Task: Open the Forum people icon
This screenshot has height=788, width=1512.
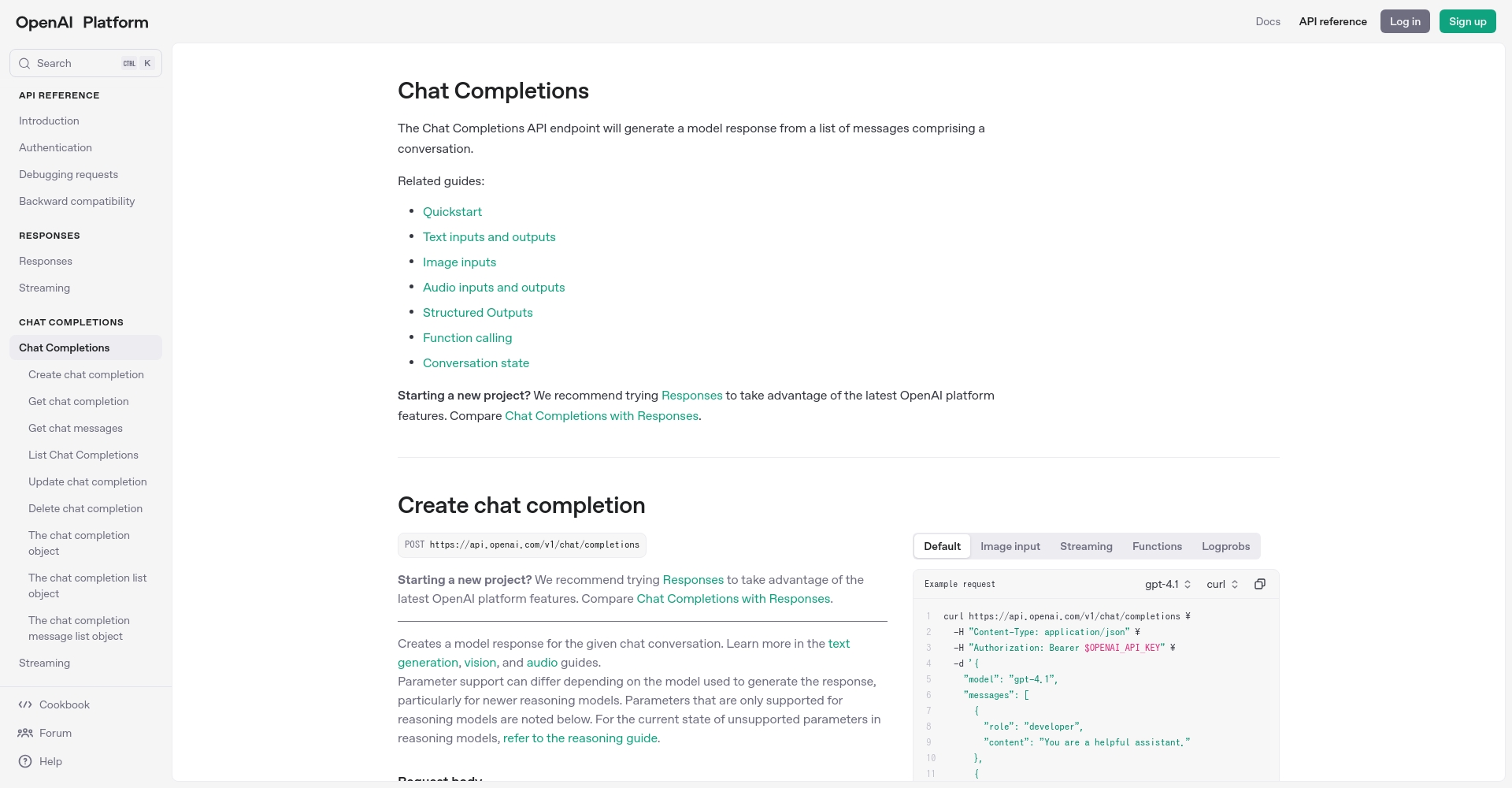Action: 25,733
